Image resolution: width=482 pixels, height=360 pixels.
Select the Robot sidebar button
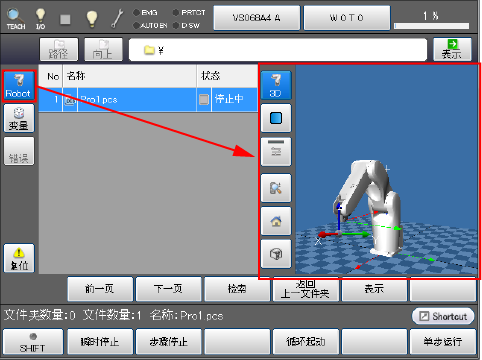(19, 86)
